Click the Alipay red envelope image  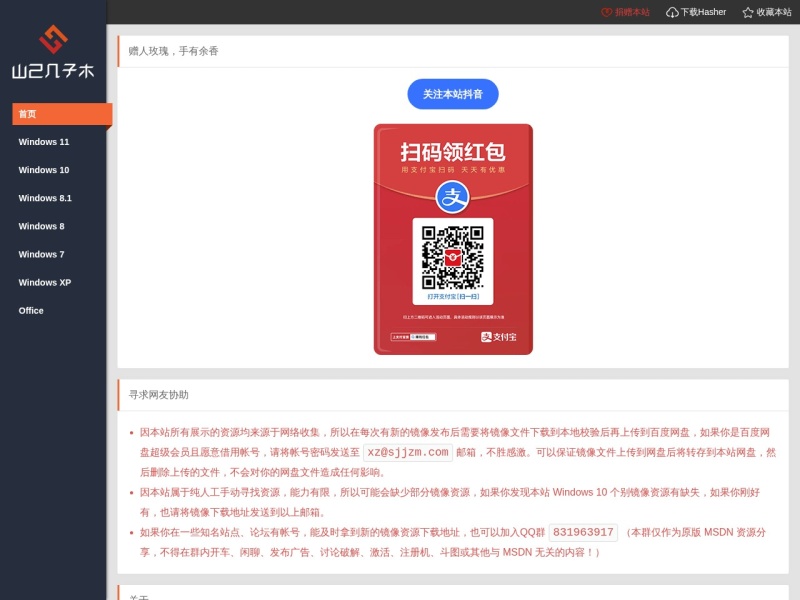[453, 239]
